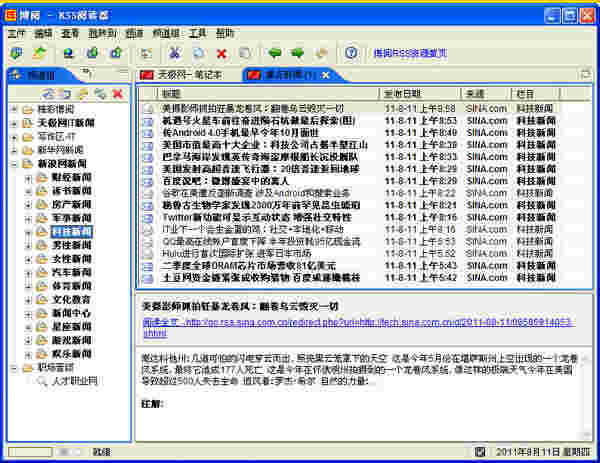This screenshot has width=600, height=463.
Task: Select the 男性新闻 channel
Action: pyautogui.click(x=72, y=245)
